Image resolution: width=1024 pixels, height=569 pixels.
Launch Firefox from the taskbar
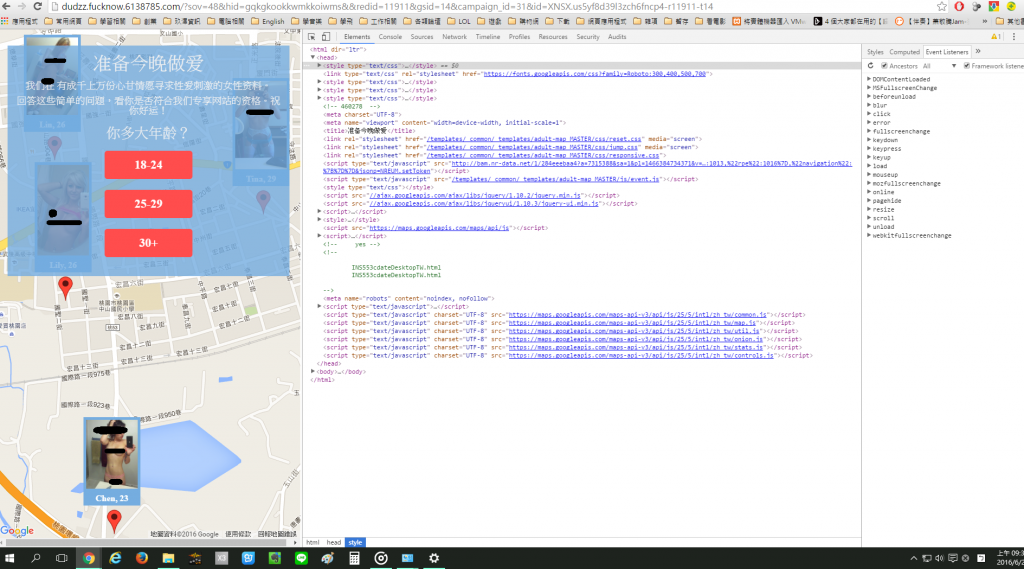click(x=142, y=558)
